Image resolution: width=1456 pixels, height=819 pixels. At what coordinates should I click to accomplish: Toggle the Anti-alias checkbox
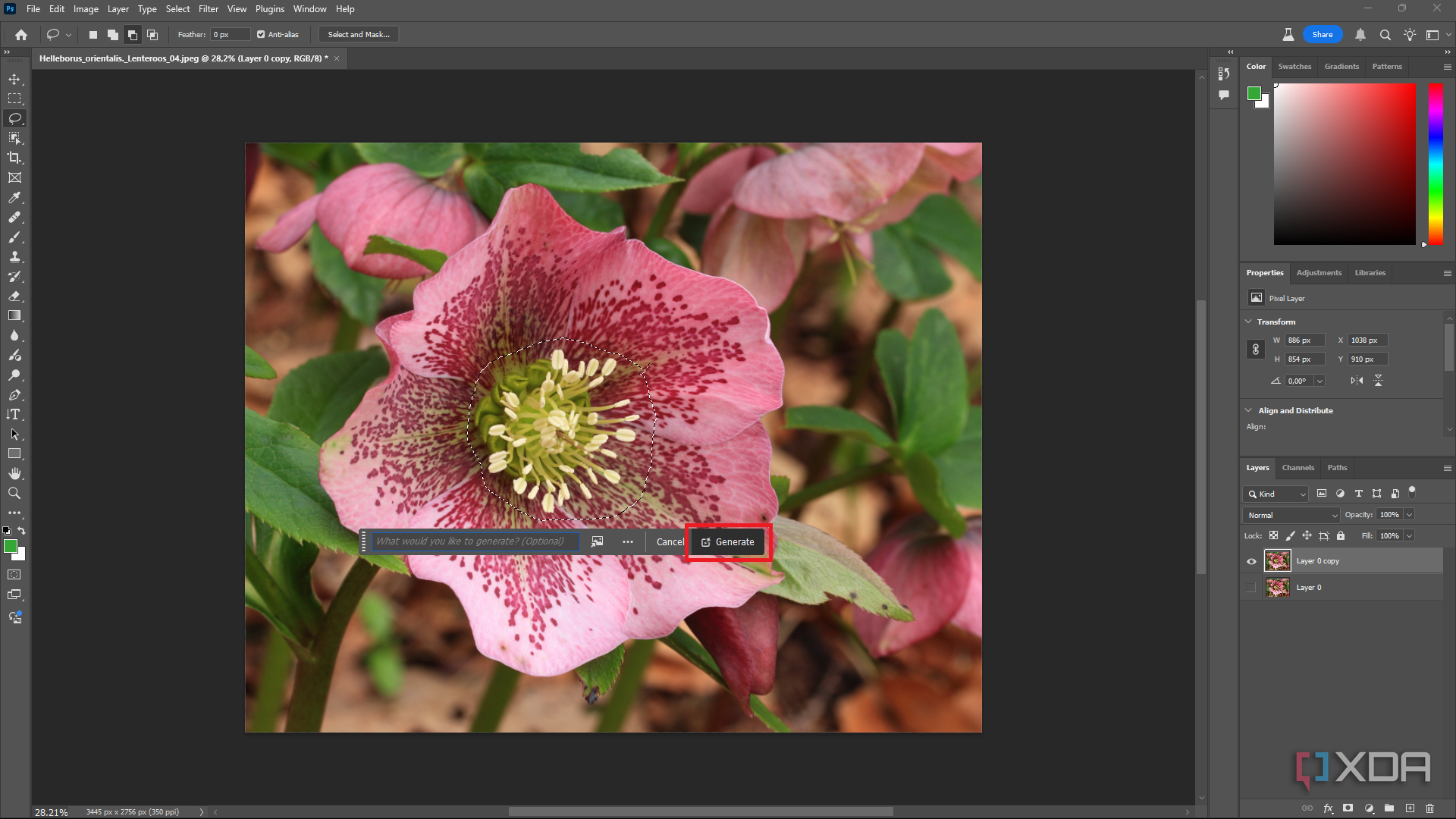(261, 34)
